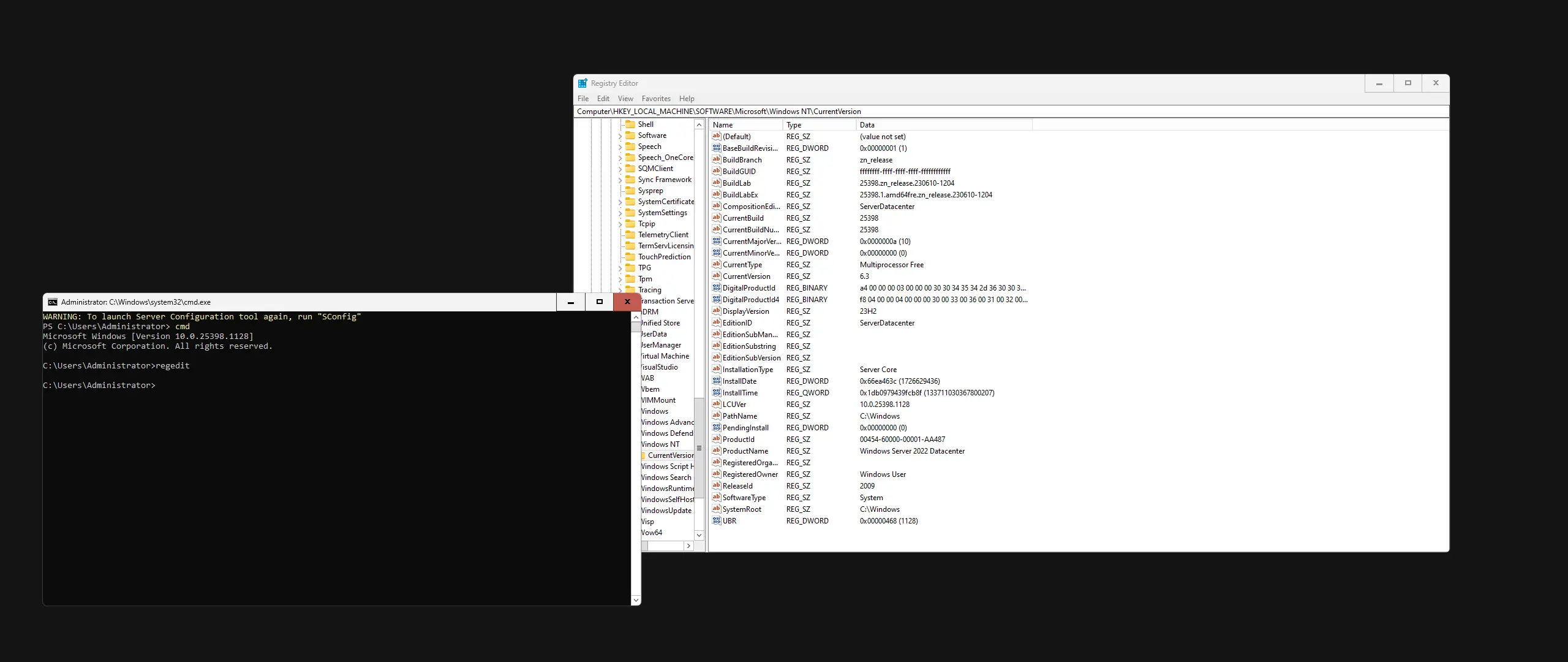Select the Software folder icon in tree
Screen dimensions: 1568x662
click(630, 135)
